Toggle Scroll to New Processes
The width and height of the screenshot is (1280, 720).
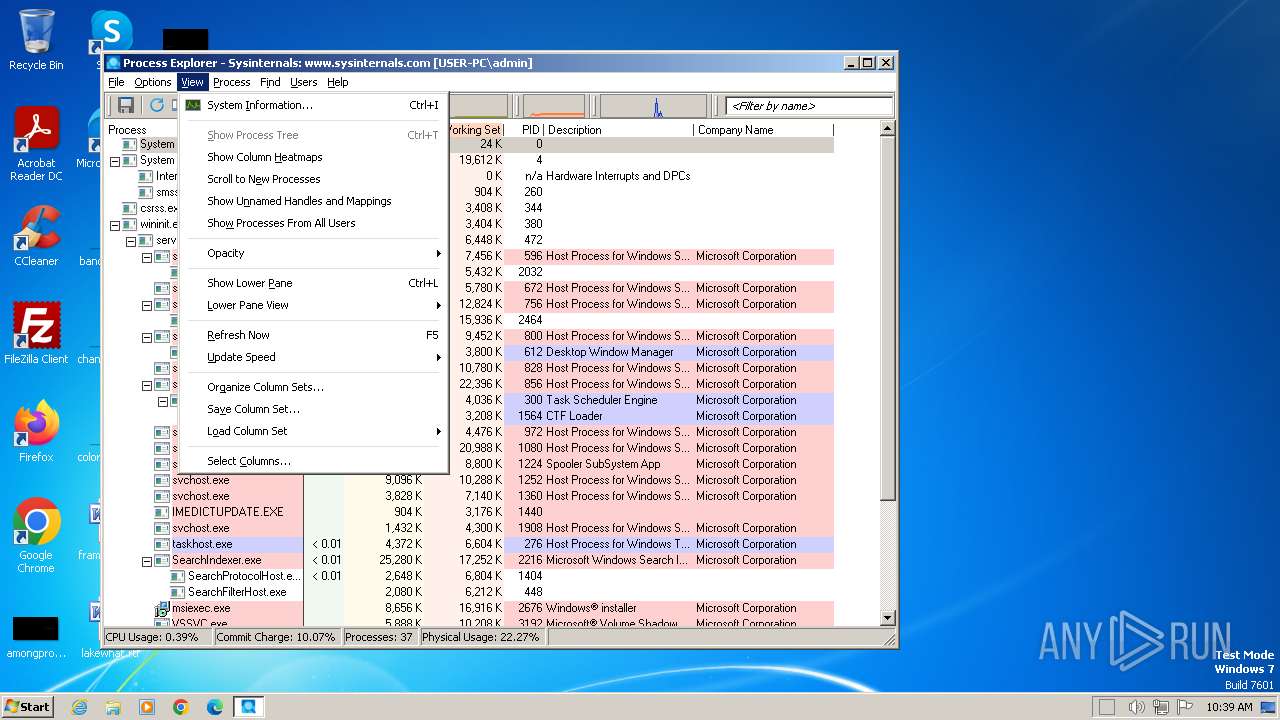(313, 179)
